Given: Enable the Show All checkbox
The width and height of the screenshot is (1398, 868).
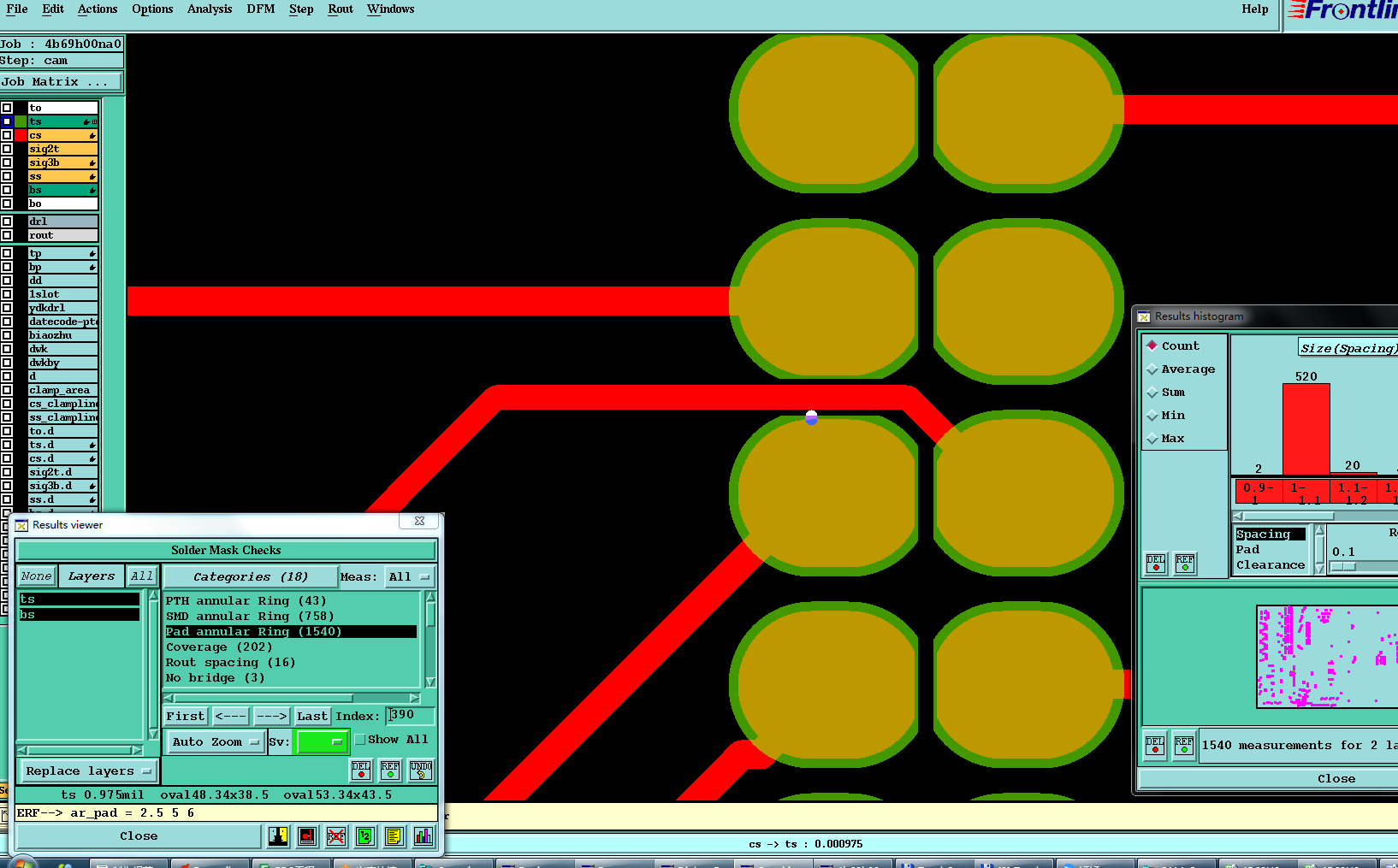Looking at the screenshot, I should (360, 740).
